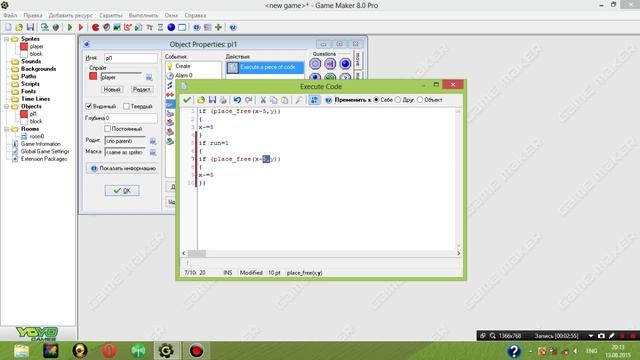Select the 'Объект' (Object) apply-to option
Image resolution: width=640 pixels, height=360 pixels.
(x=420, y=100)
